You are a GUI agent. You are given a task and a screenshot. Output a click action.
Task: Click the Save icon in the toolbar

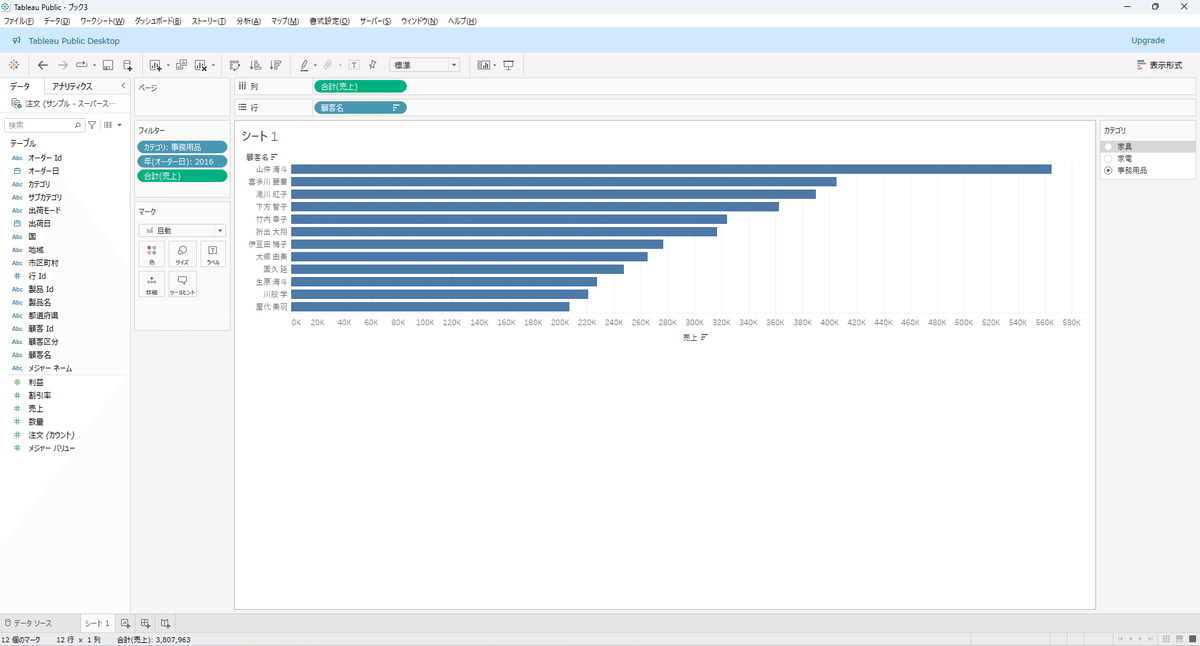106,64
